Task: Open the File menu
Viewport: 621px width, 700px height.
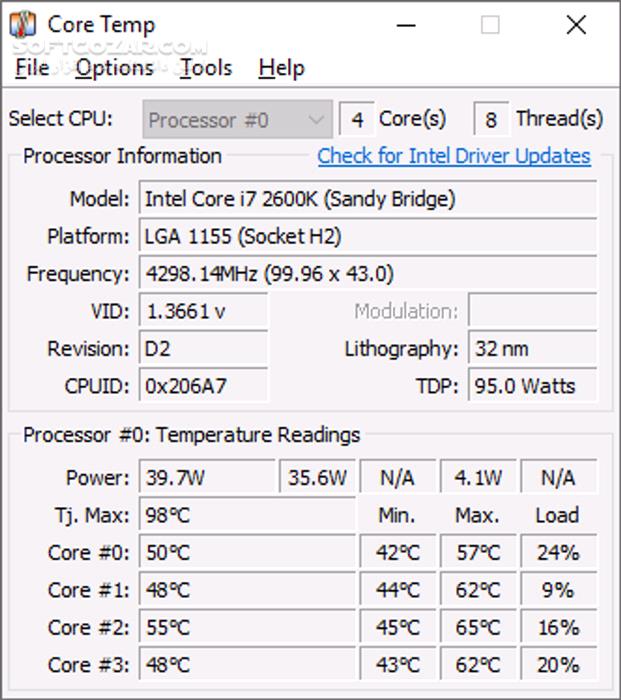Action: (x=32, y=68)
